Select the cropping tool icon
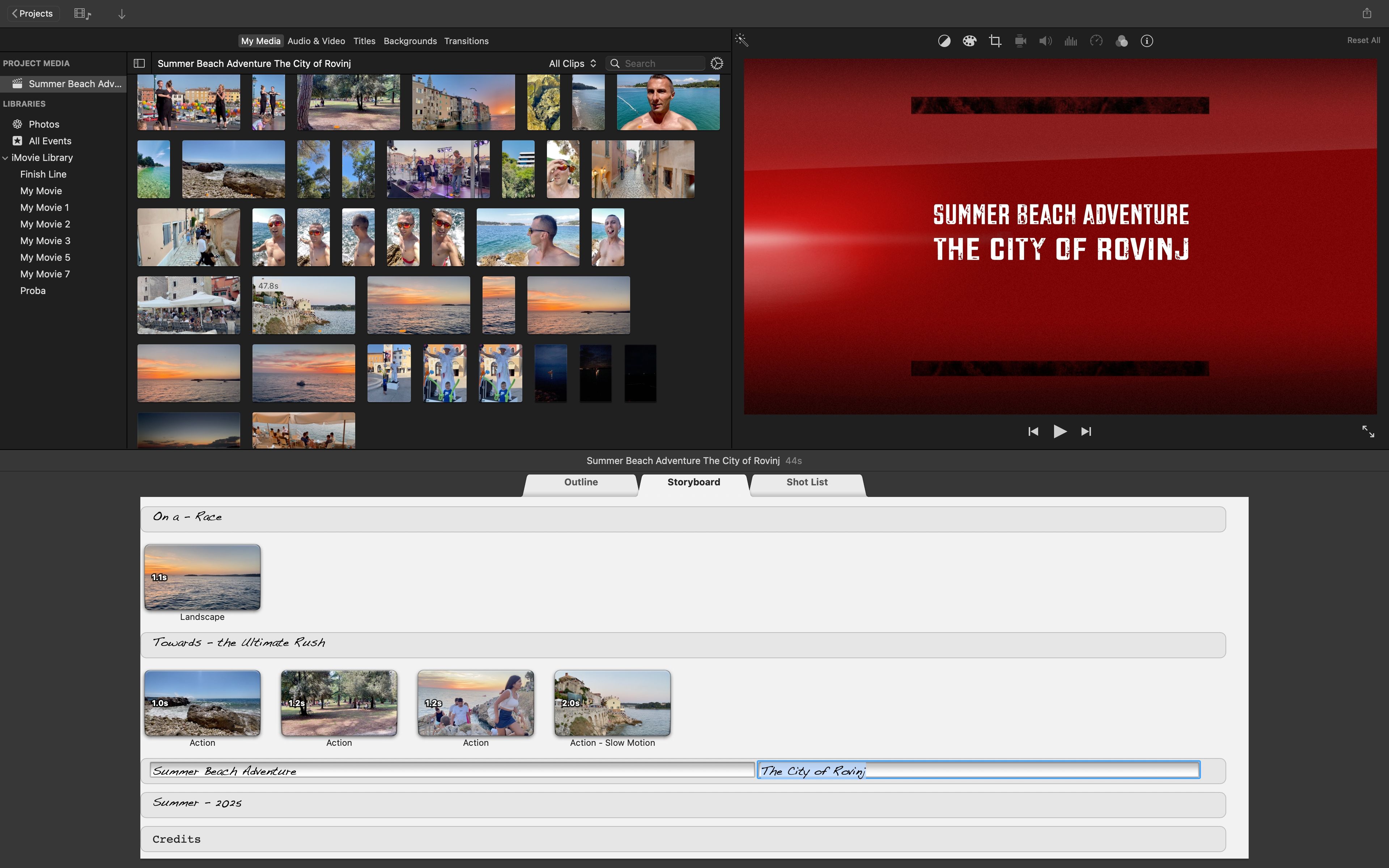This screenshot has width=1389, height=868. (995, 41)
